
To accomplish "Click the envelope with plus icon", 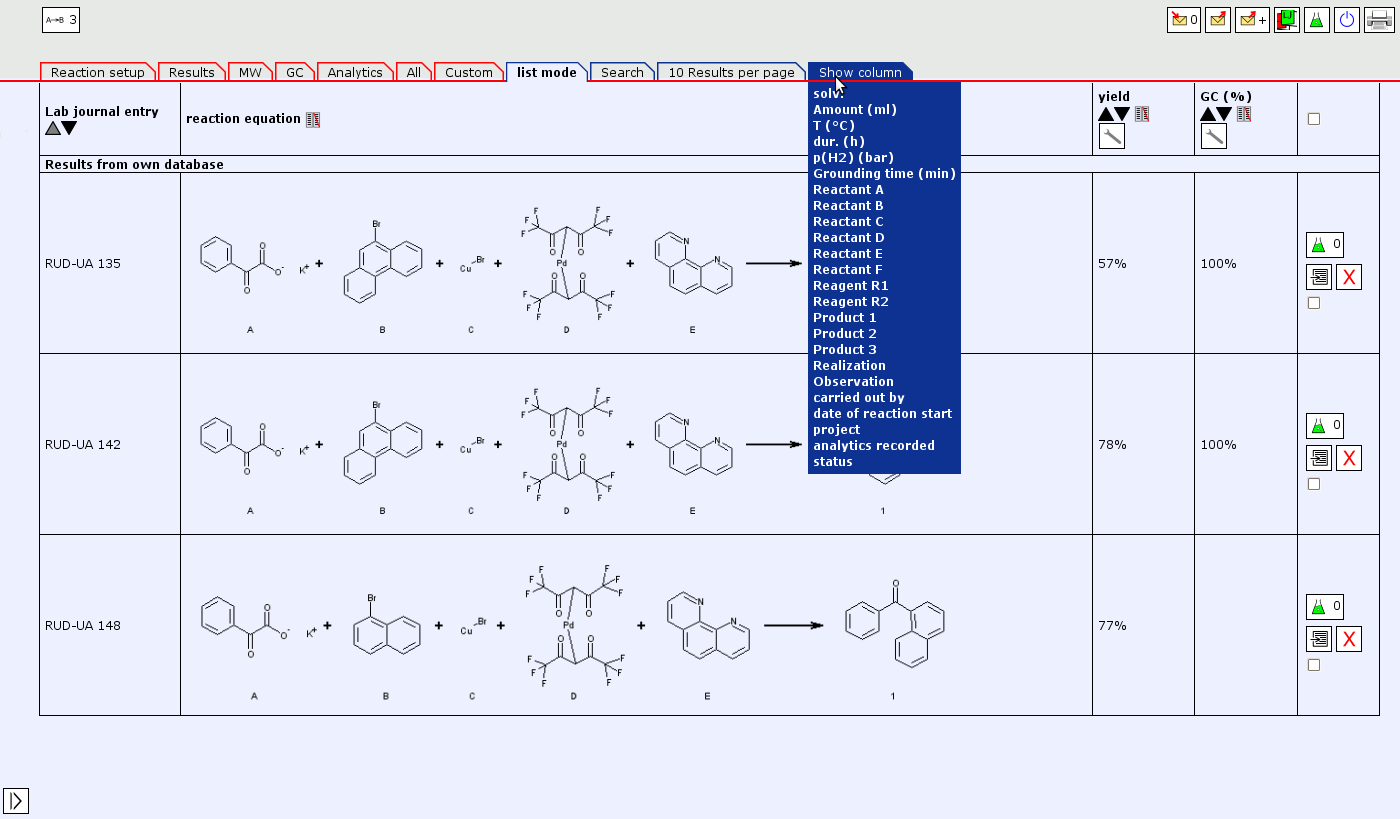I will (x=1252, y=19).
